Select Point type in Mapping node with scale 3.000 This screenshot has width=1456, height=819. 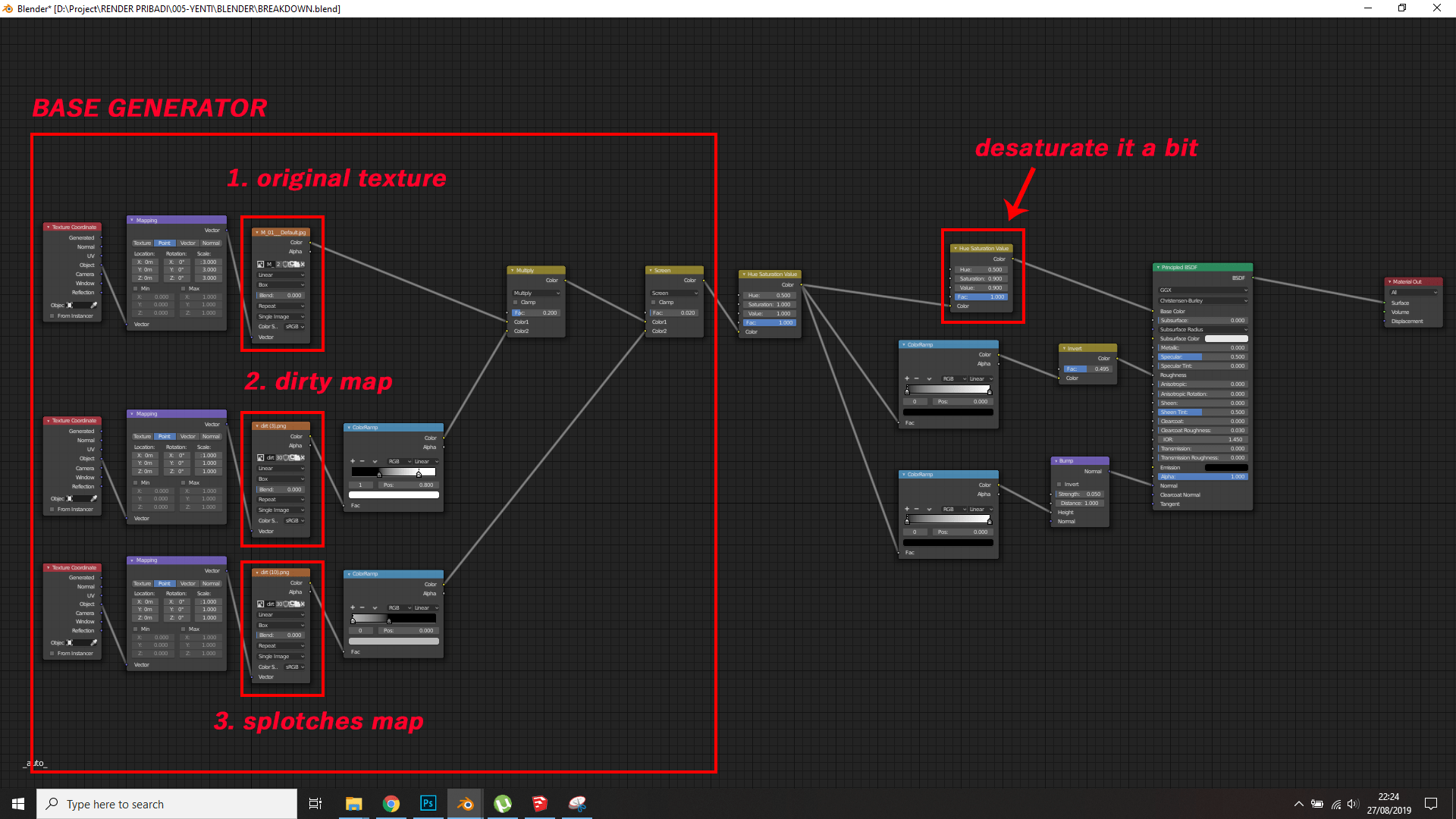click(x=165, y=243)
